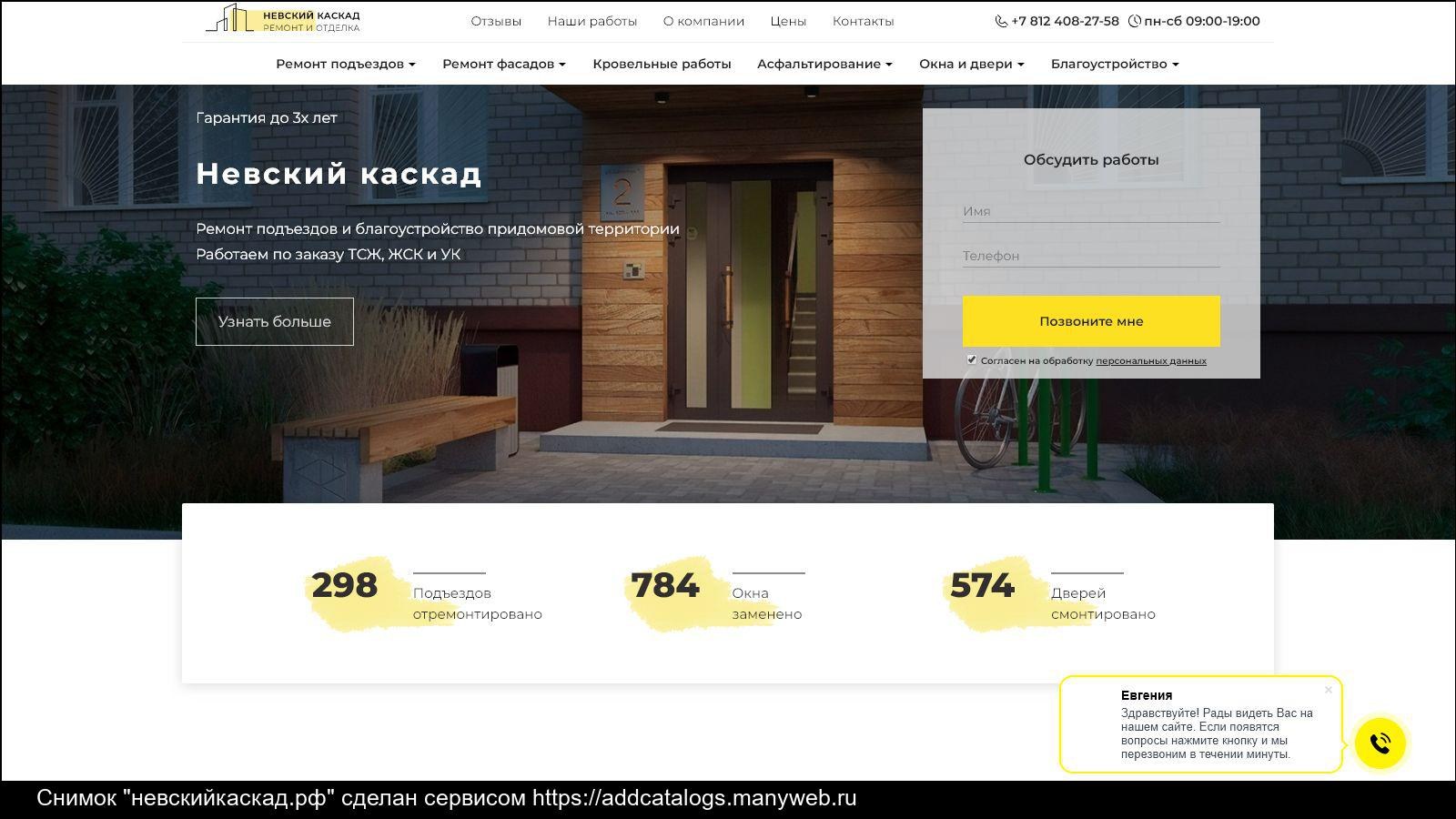Focus the Имя input field
This screenshot has height=819, width=1456.
pyautogui.click(x=1090, y=211)
